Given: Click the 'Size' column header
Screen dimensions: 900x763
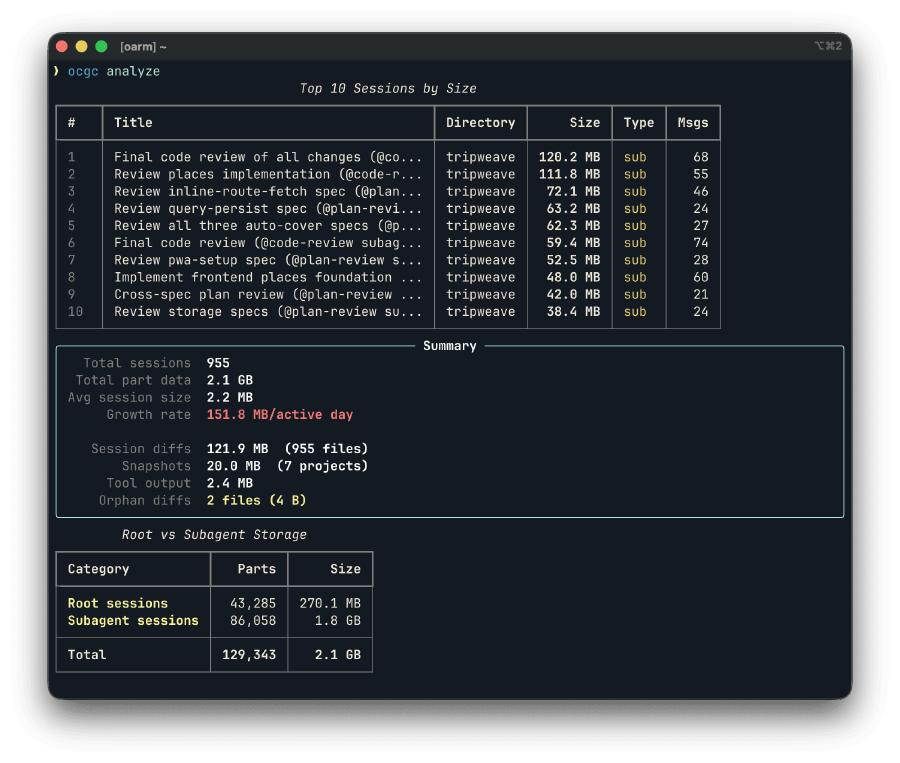Looking at the screenshot, I should [x=583, y=123].
